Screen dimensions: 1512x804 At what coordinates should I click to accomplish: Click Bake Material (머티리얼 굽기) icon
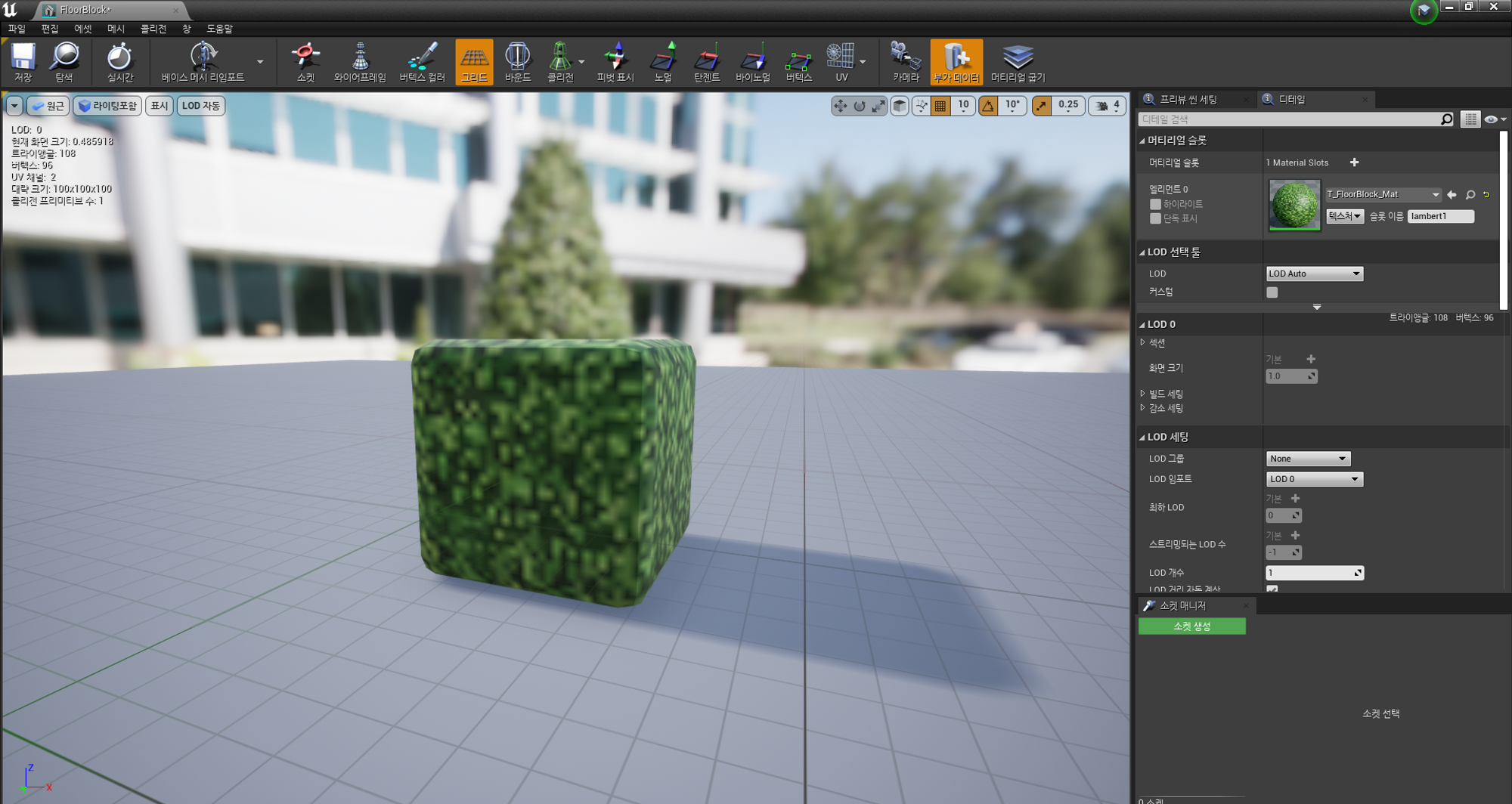click(x=1018, y=62)
